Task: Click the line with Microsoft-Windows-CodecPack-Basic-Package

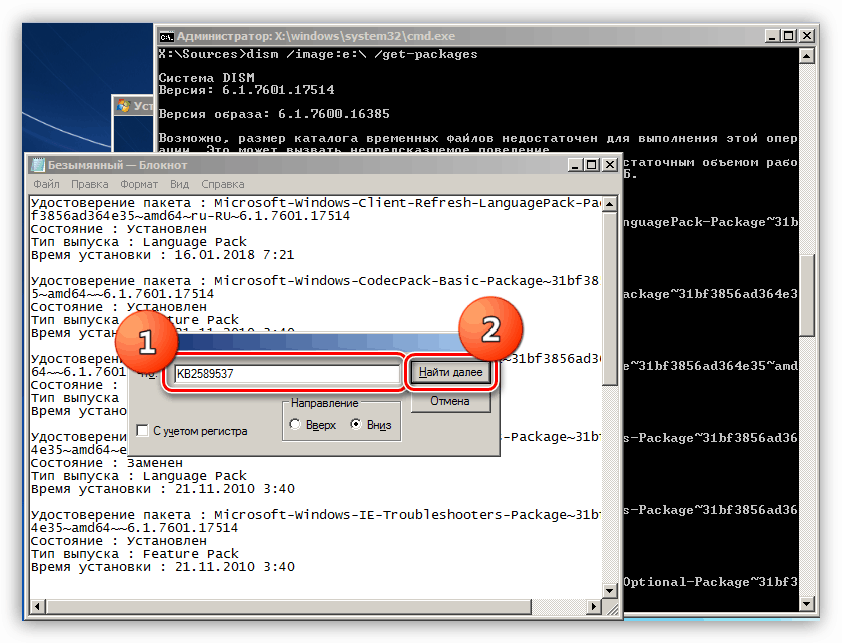Action: click(315, 281)
